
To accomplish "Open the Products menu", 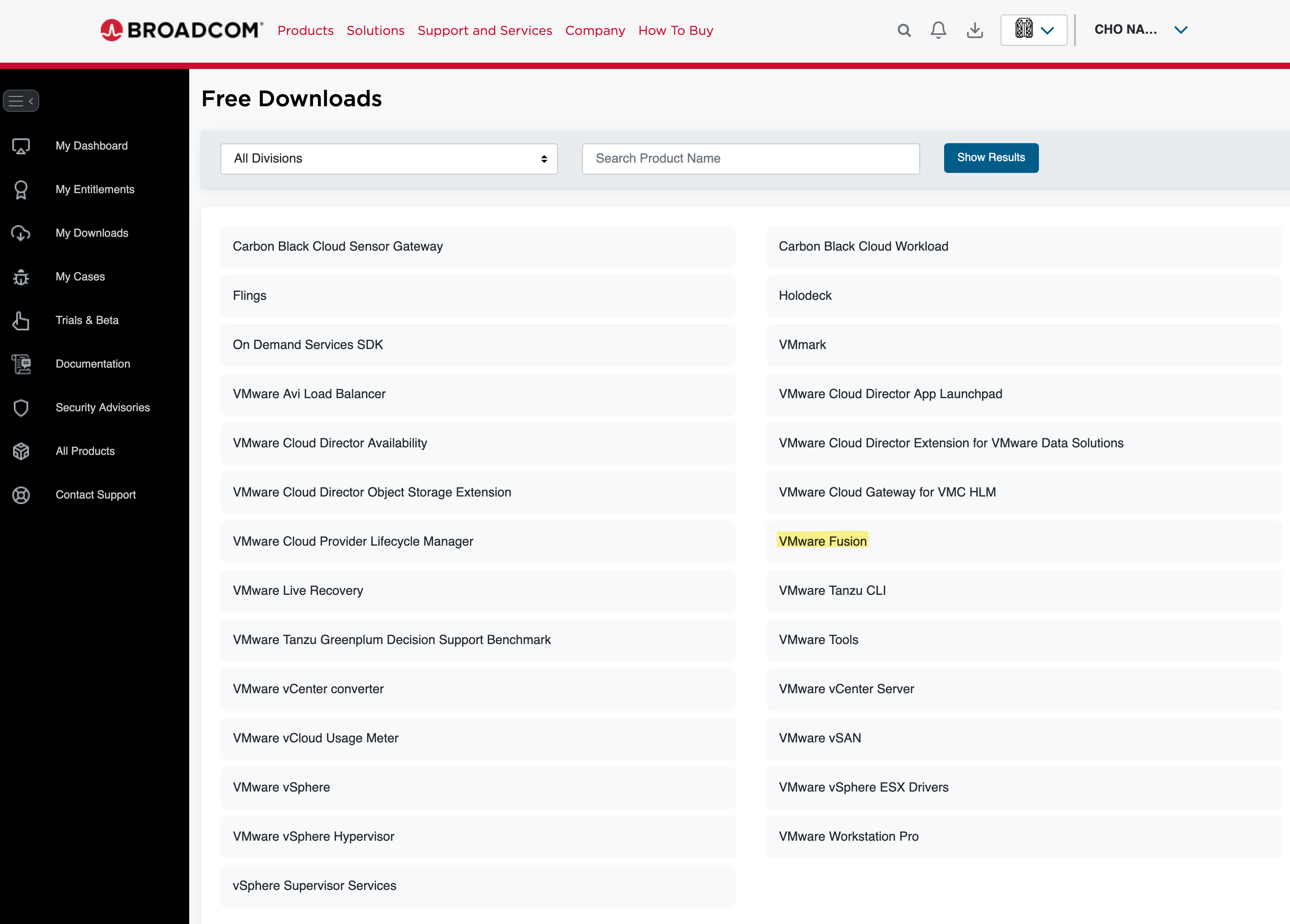I will (x=305, y=31).
